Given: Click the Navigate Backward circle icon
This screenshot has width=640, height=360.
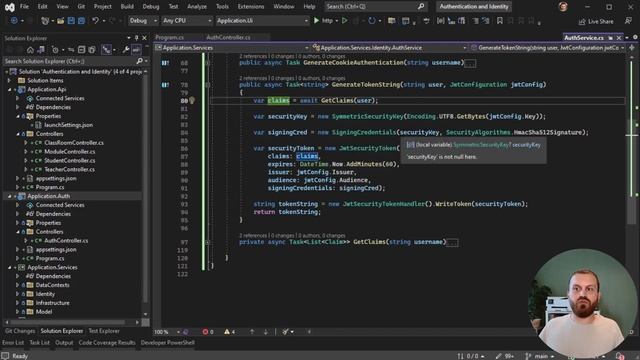Looking at the screenshot, I should pos(14,20).
